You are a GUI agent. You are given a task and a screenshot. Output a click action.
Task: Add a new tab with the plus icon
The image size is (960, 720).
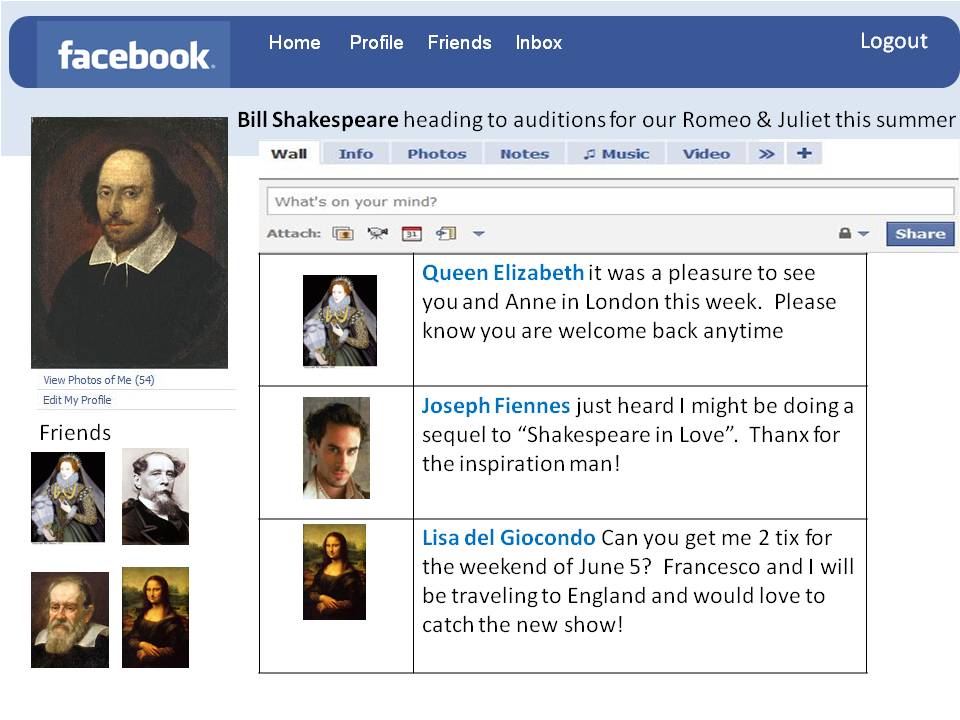click(x=804, y=153)
